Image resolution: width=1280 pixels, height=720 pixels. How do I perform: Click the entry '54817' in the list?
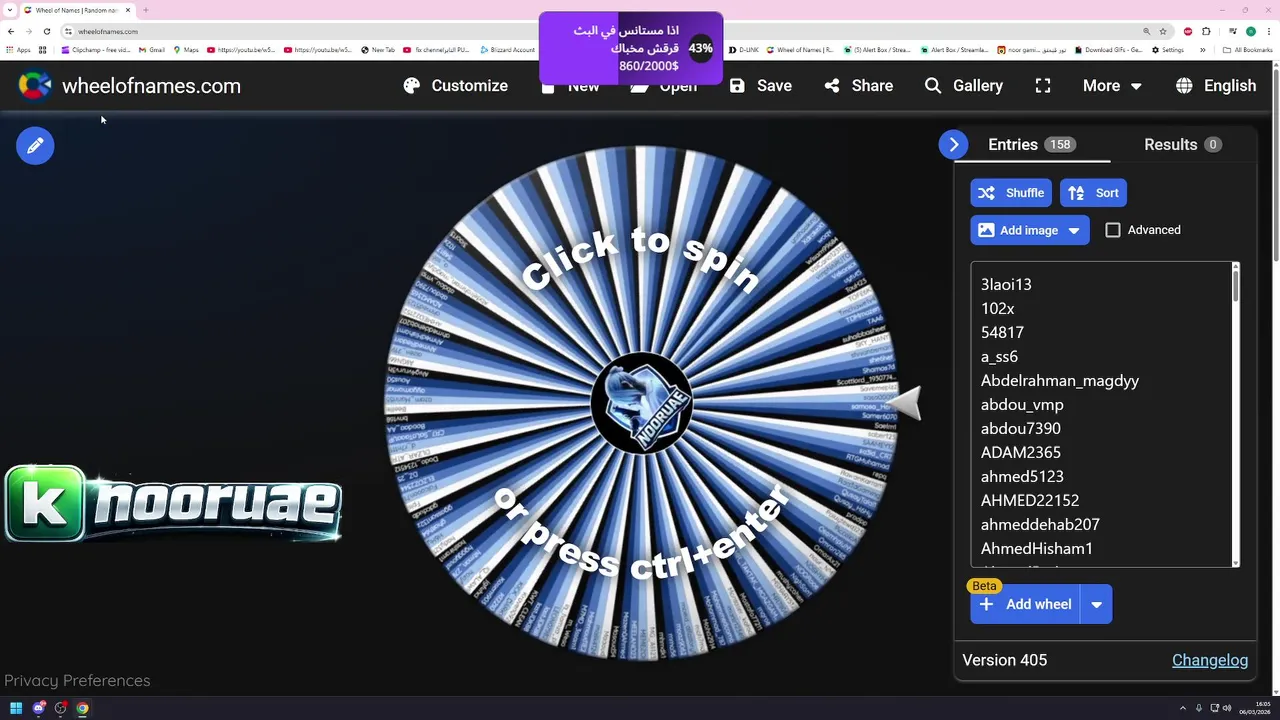click(1002, 333)
